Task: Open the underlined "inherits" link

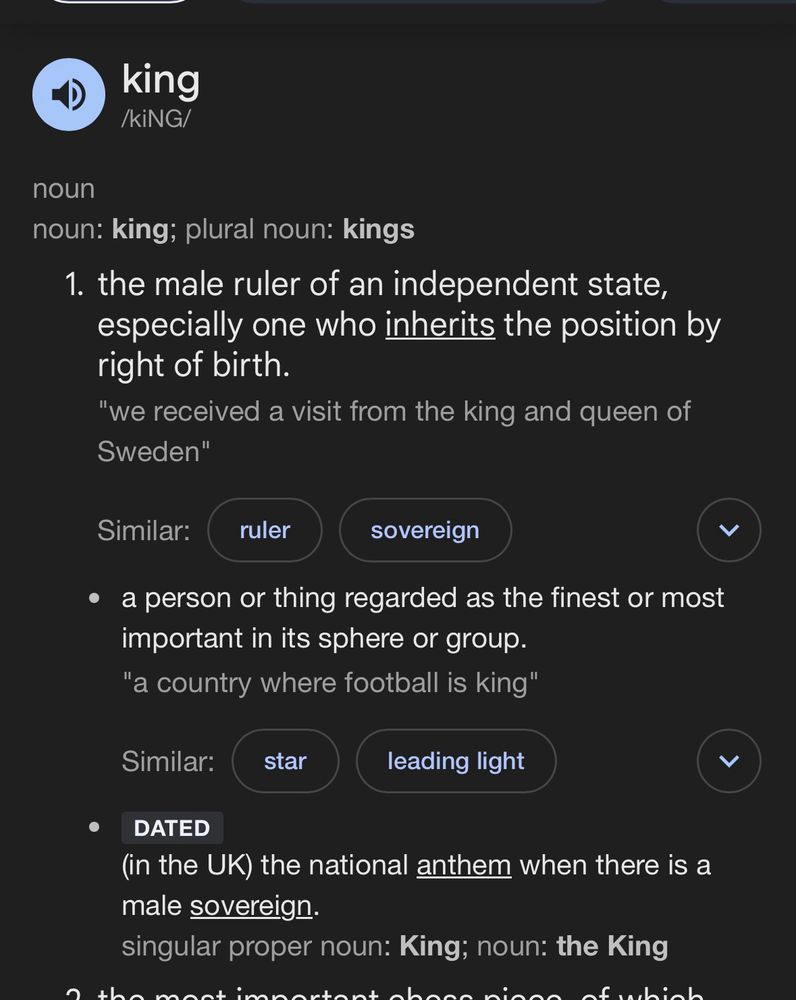Action: [440, 324]
